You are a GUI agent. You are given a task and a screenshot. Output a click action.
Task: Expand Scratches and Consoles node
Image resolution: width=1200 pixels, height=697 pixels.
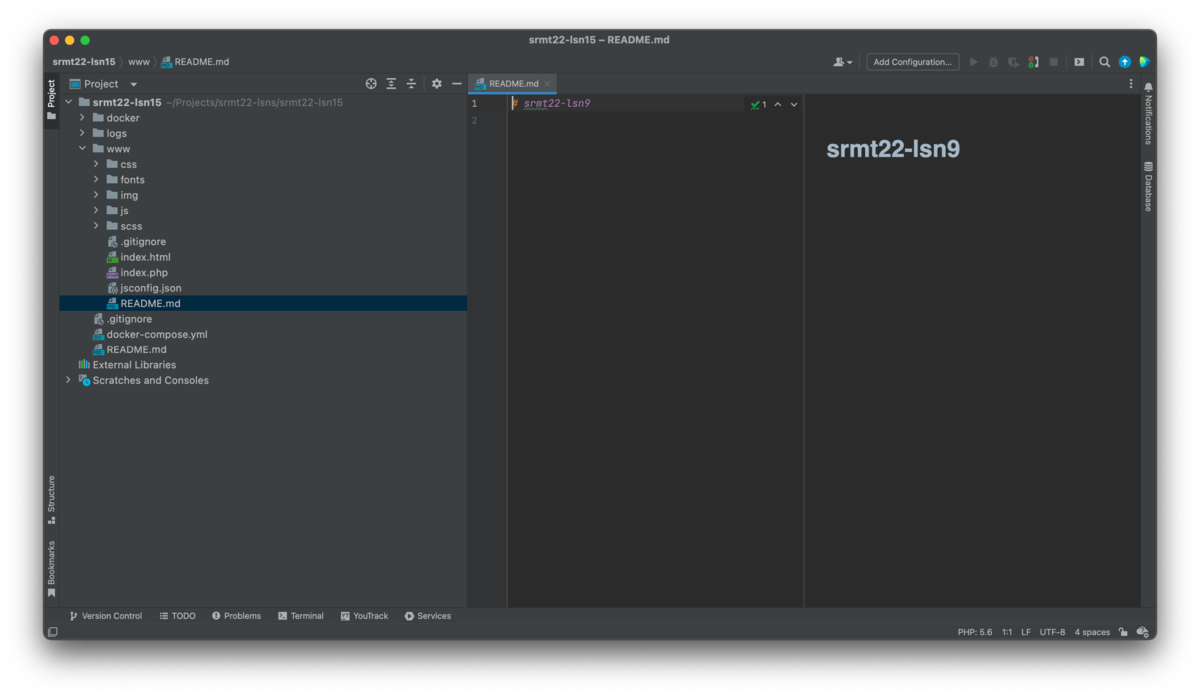tap(69, 380)
